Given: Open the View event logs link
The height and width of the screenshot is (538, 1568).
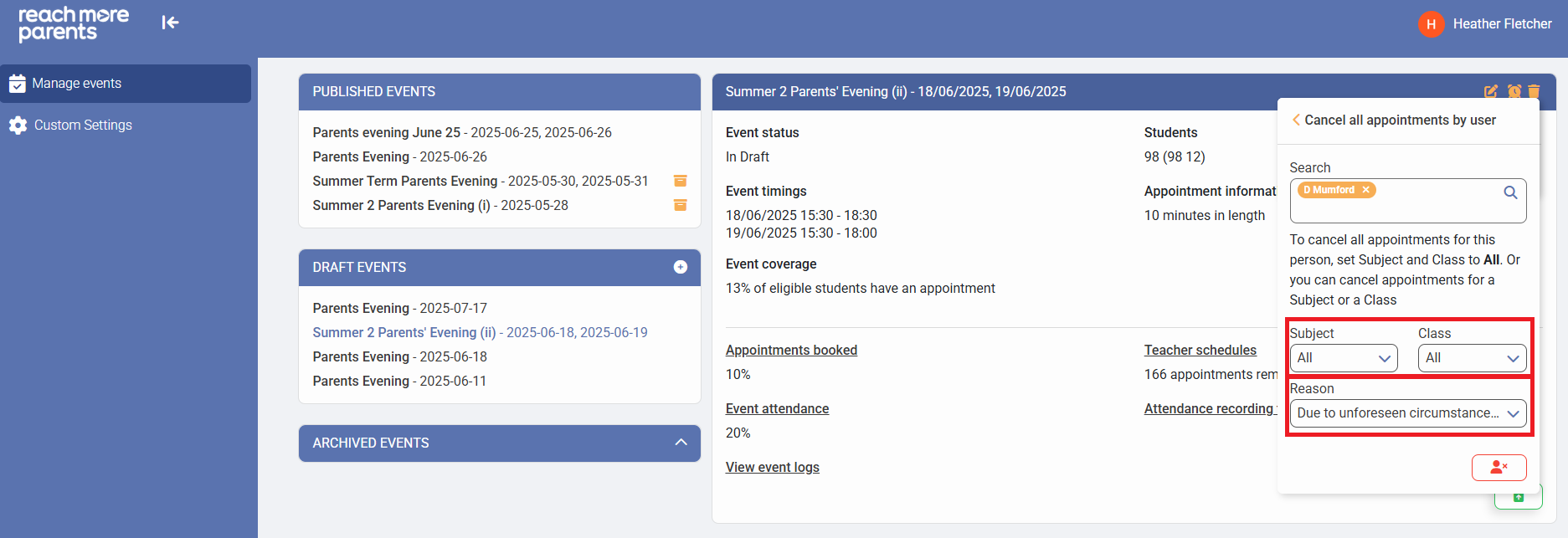Looking at the screenshot, I should 772,467.
